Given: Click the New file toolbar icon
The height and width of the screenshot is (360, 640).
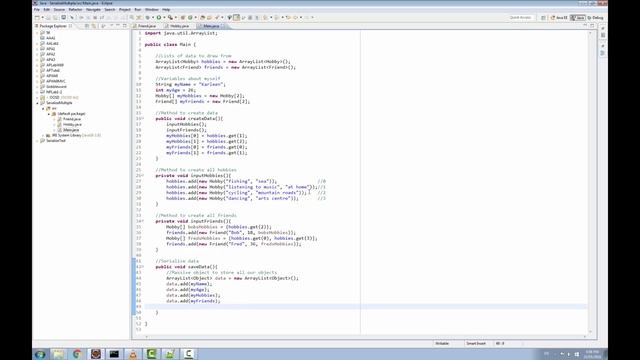Looking at the screenshot, I should [x=37, y=18].
